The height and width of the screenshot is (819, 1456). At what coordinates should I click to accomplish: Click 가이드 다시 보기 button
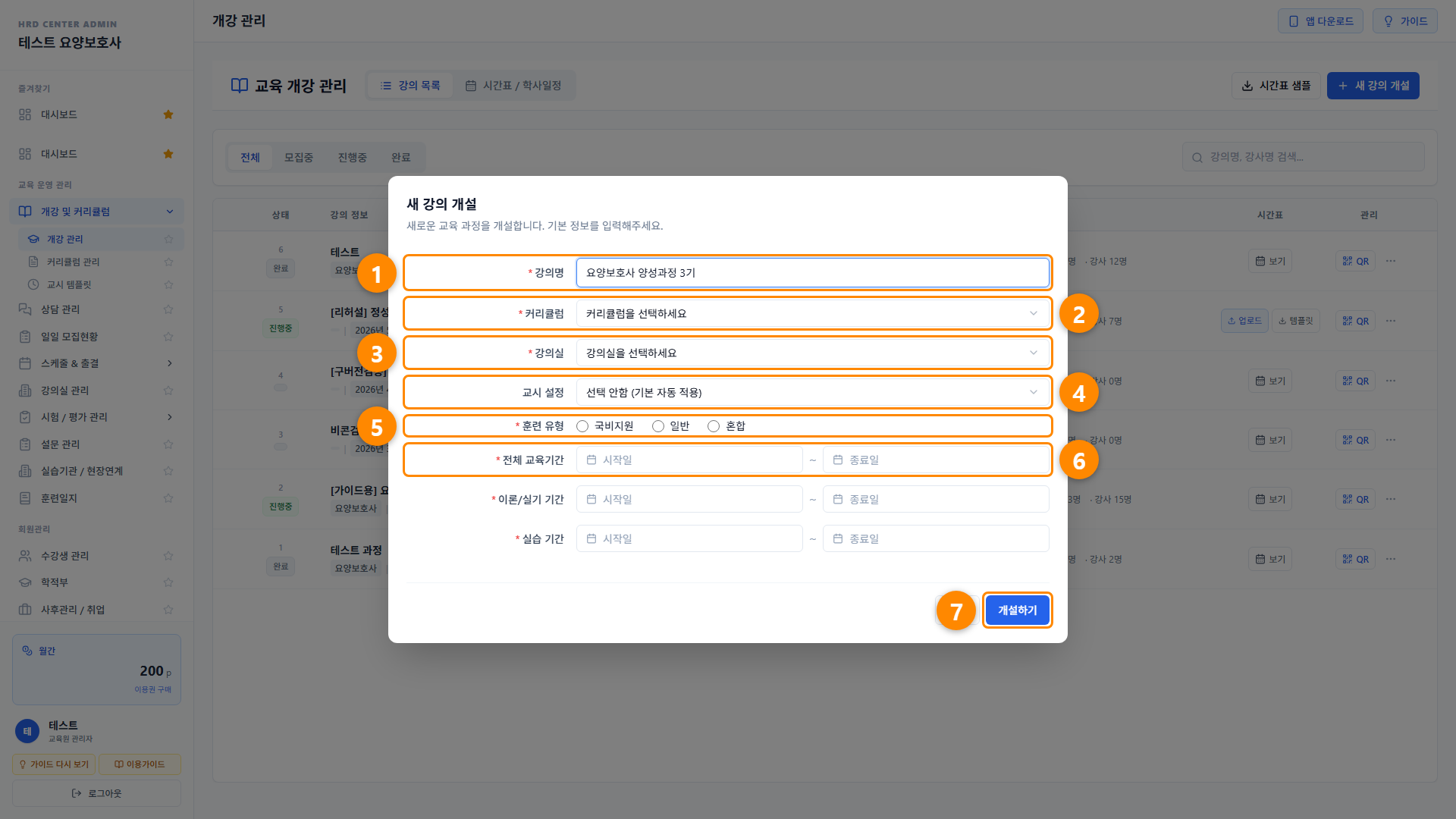click(54, 764)
